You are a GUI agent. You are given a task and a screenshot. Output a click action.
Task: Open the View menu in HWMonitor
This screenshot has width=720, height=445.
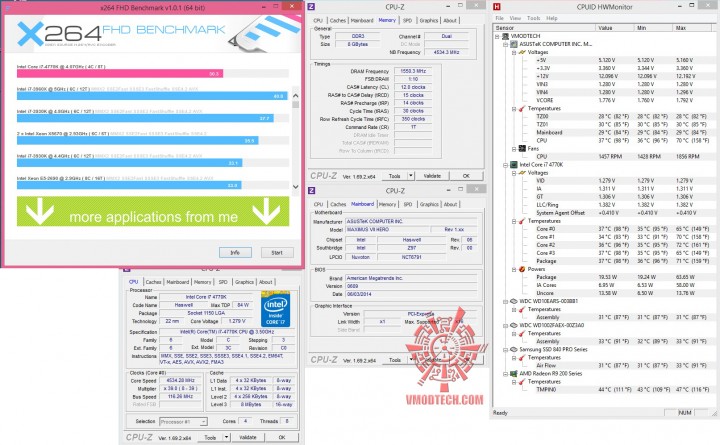coord(515,18)
